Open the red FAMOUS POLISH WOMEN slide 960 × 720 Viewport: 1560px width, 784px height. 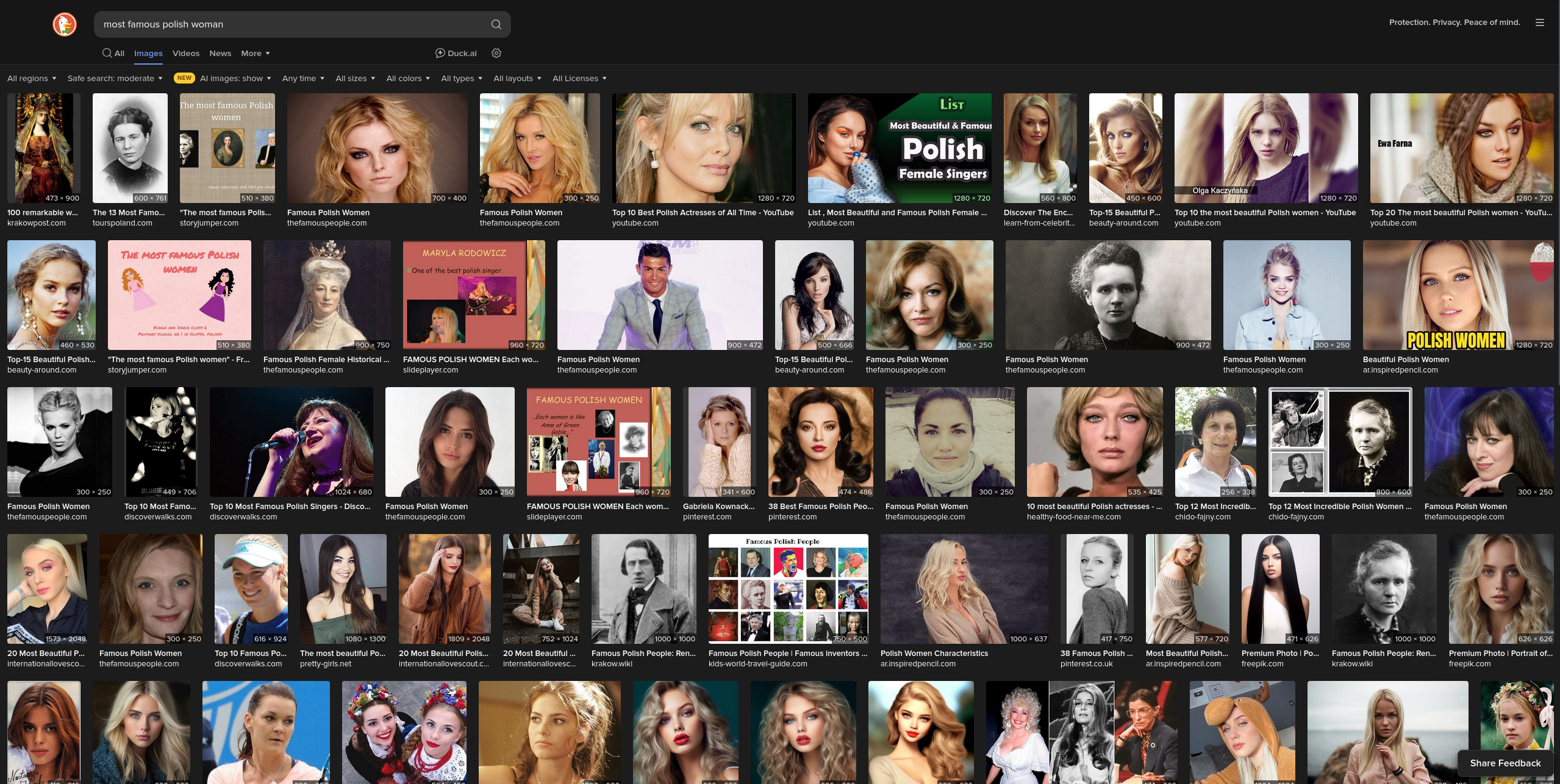click(599, 442)
